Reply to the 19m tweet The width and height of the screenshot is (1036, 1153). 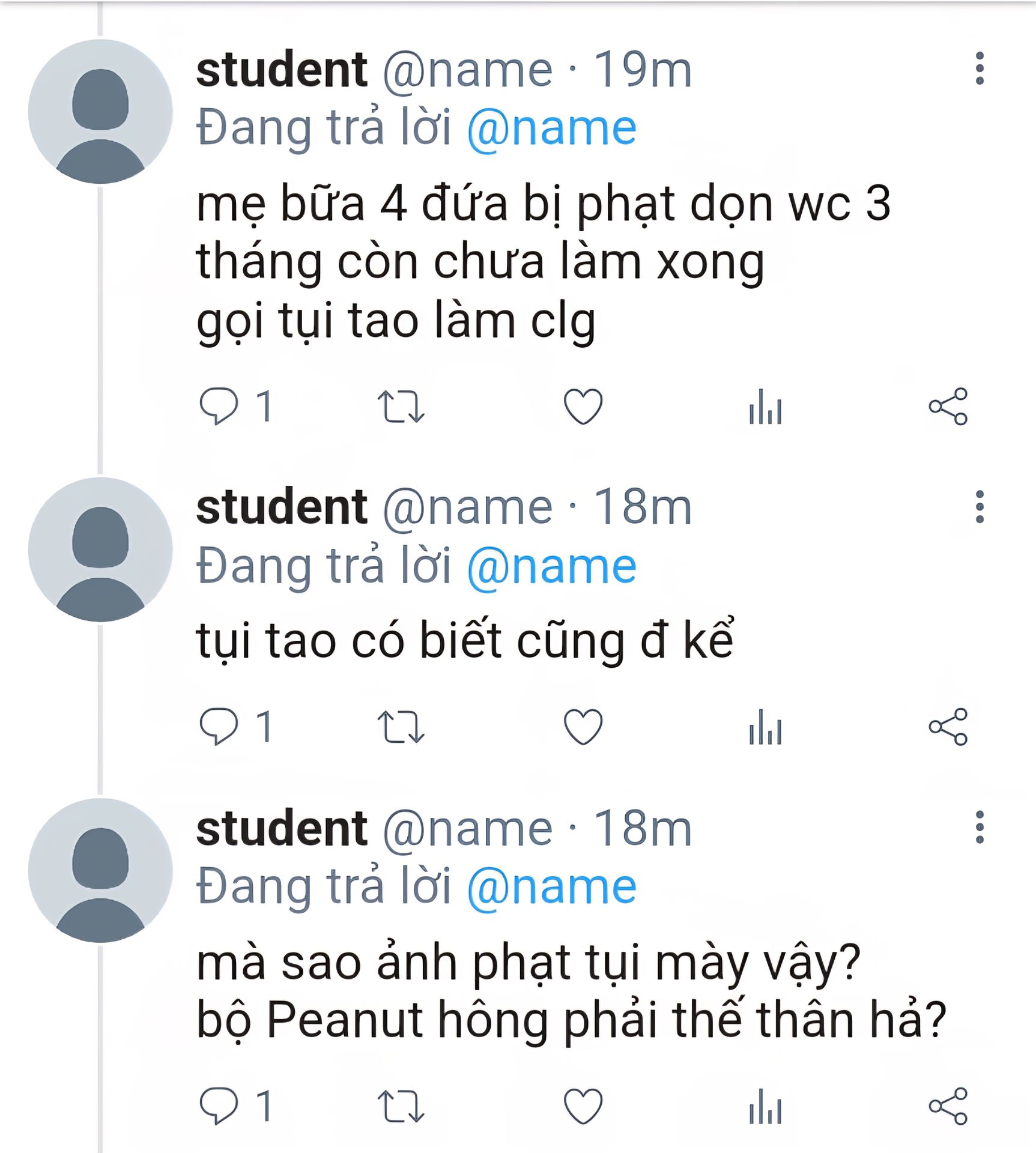[x=219, y=407]
